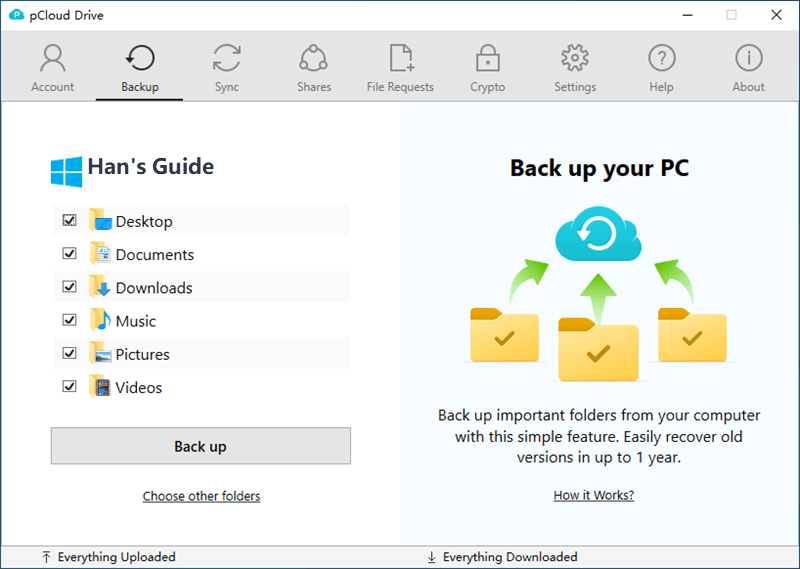Click the download arrow status icon
Image resolution: width=800 pixels, height=569 pixels.
(432, 557)
